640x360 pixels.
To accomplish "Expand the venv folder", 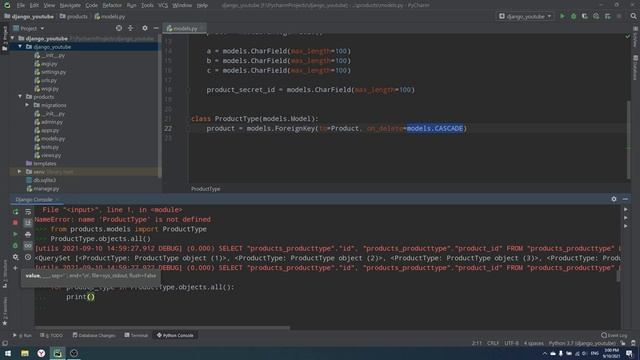I will pos(19,171).
